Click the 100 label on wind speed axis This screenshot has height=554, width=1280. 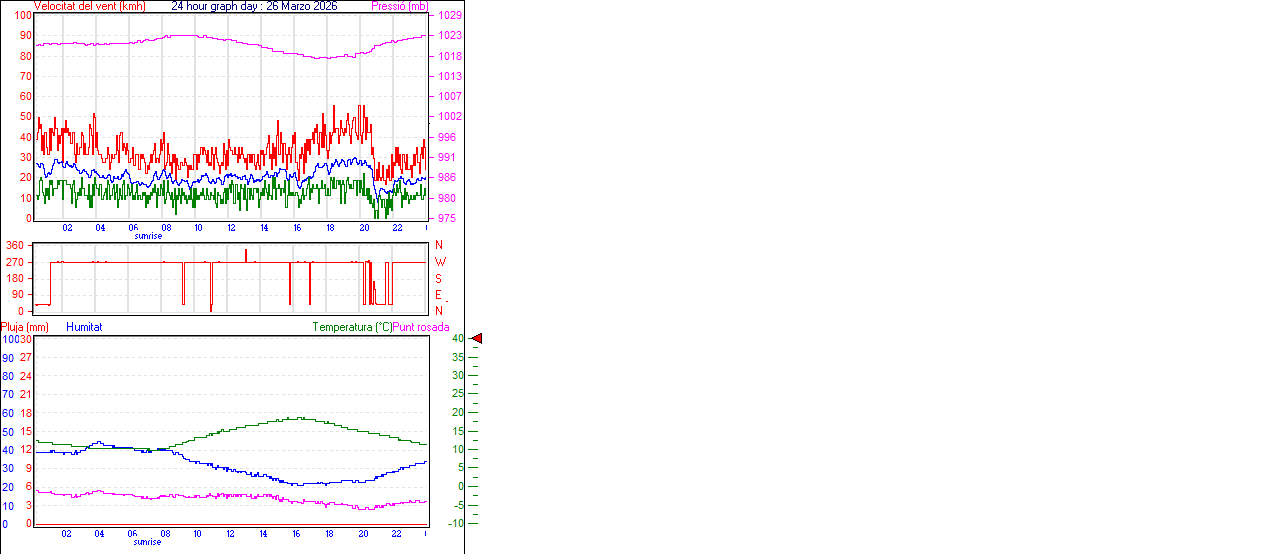click(x=22, y=16)
